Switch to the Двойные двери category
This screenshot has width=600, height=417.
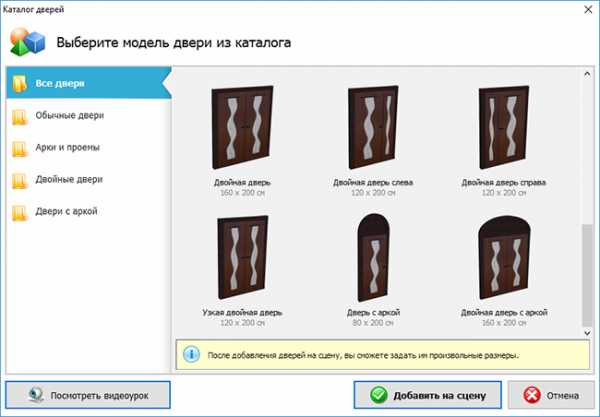click(x=70, y=181)
